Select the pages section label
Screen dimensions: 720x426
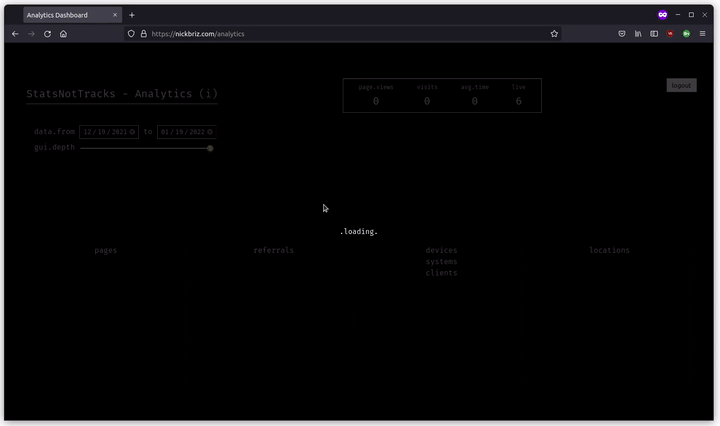click(106, 250)
